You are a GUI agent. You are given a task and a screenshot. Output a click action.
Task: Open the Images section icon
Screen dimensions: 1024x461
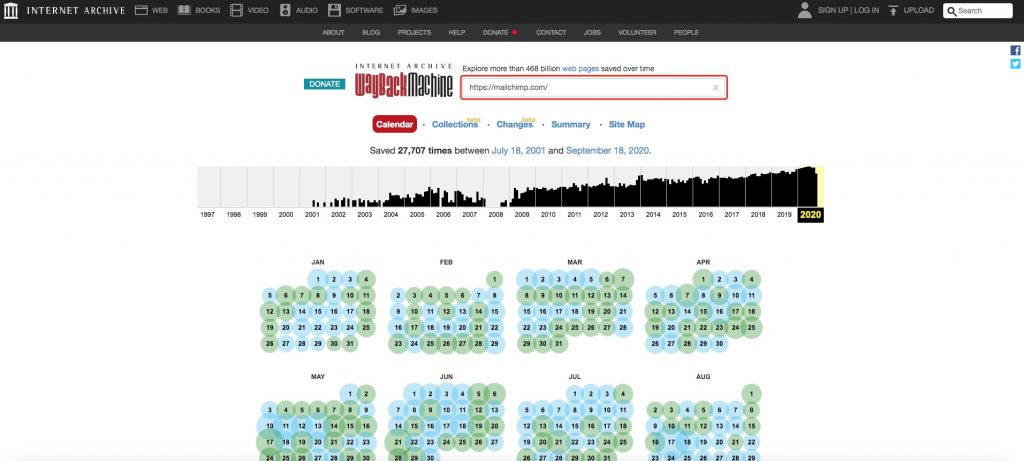[400, 10]
